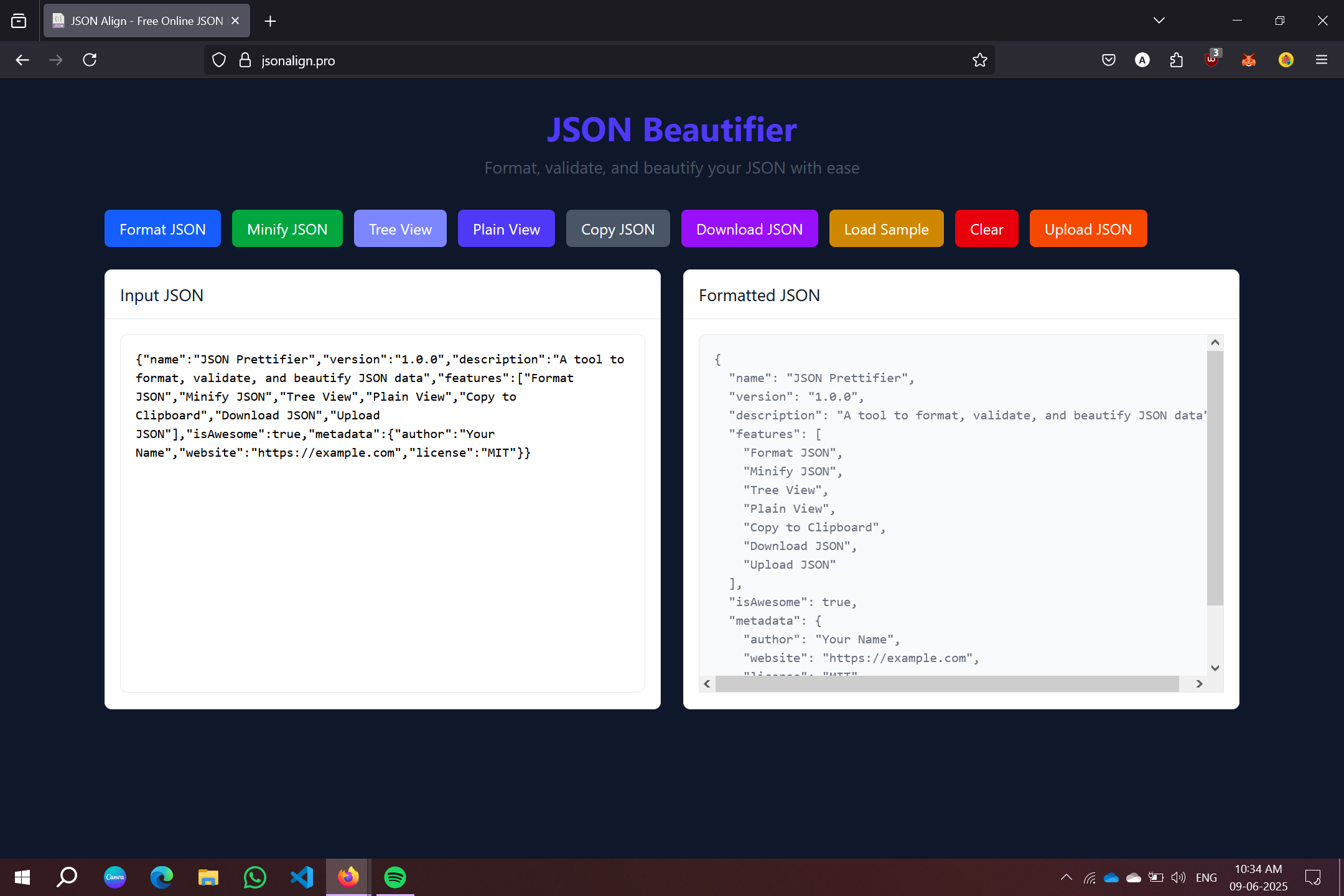Click the volume speaker tray icon
Image resolution: width=1344 pixels, height=896 pixels.
[x=1178, y=877]
